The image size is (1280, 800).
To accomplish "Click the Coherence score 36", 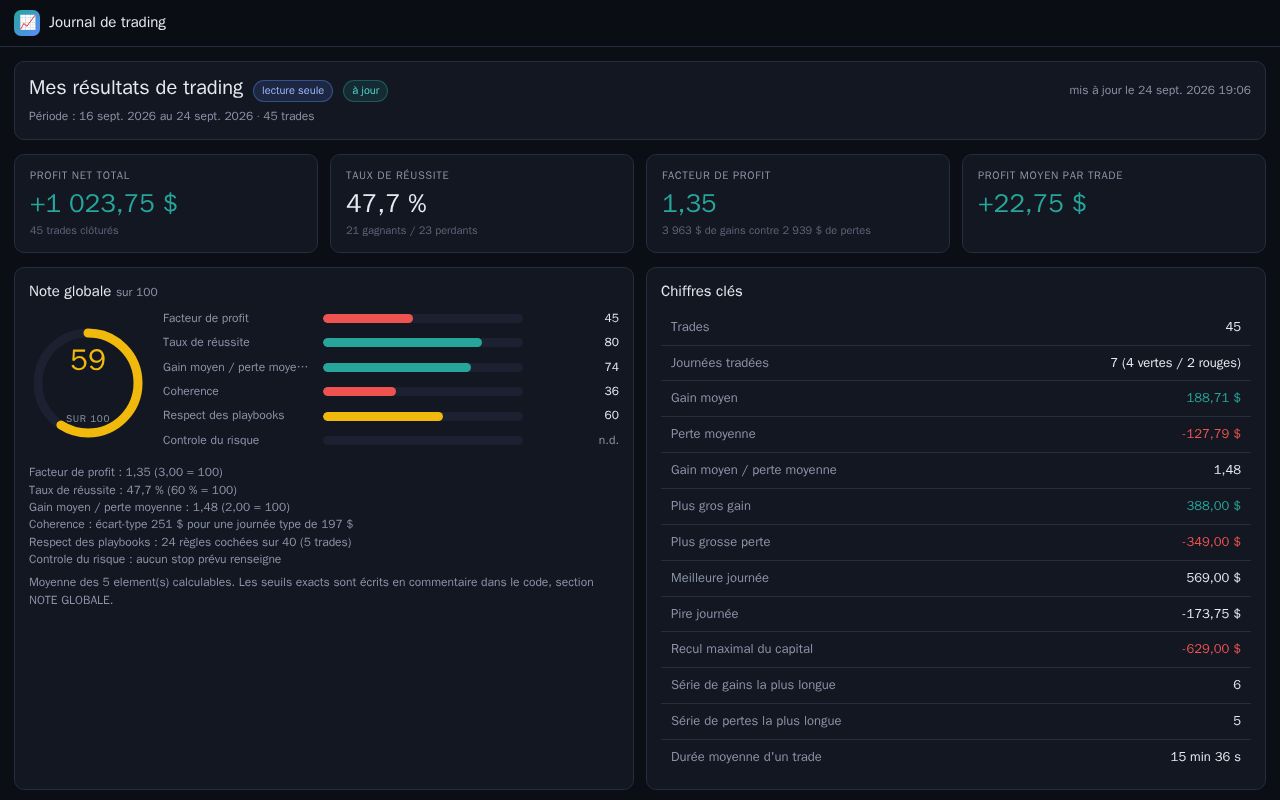I will coord(611,391).
